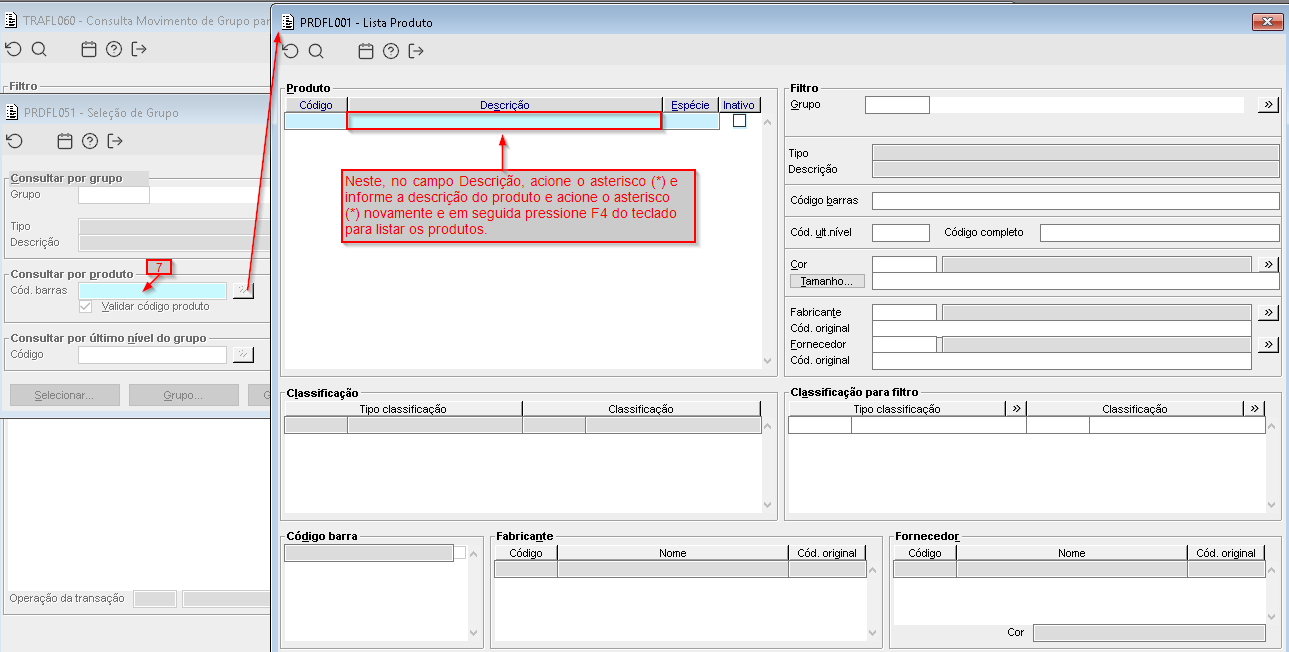Click Fabricante grid scrollbar down arrow
This screenshot has width=1289, height=652.
pos(875,633)
